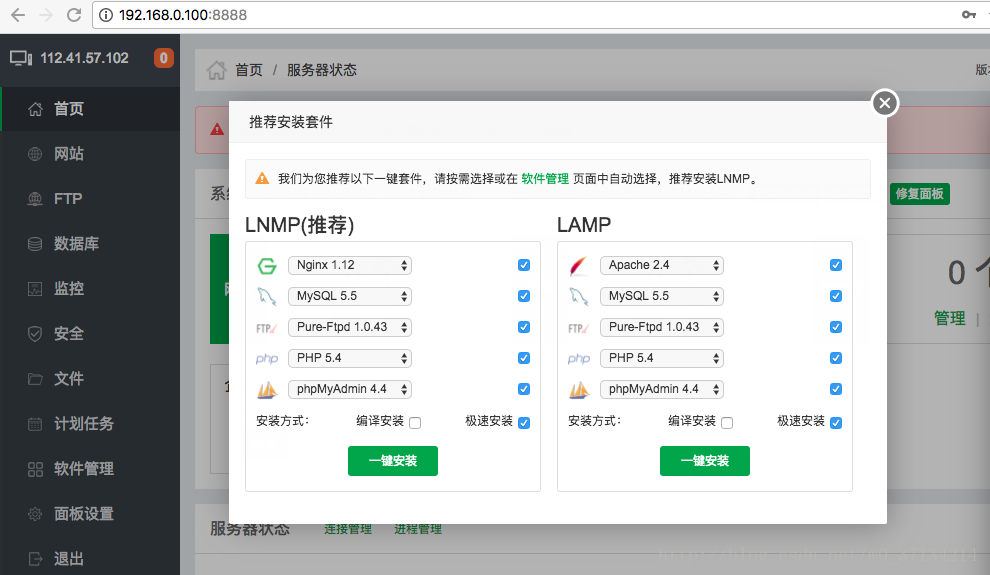Uncheck Apache 2.4 in LAMP
990x575 pixels.
point(836,265)
